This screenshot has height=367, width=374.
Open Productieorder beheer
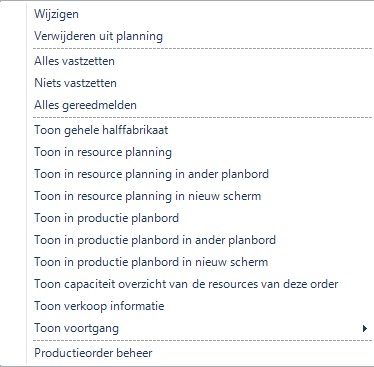coord(200,353)
